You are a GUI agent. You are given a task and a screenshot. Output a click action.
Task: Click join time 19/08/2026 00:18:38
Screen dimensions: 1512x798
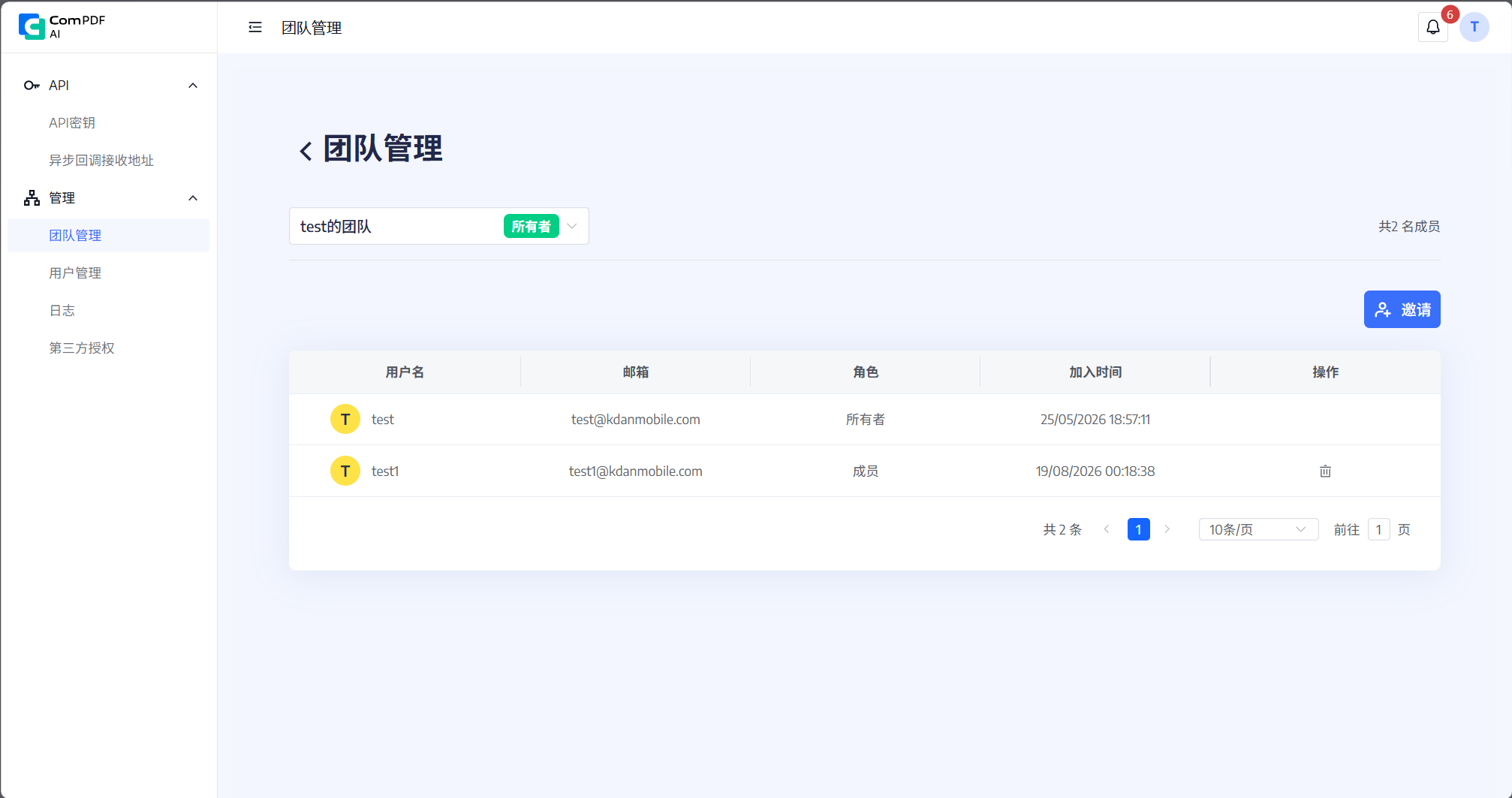[x=1095, y=471]
